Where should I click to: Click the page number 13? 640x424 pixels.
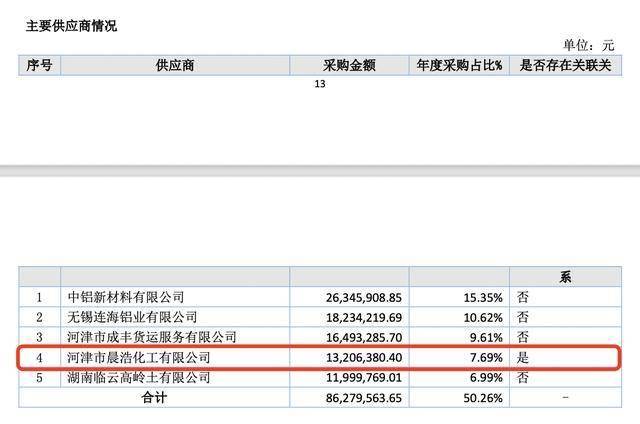click(x=320, y=84)
